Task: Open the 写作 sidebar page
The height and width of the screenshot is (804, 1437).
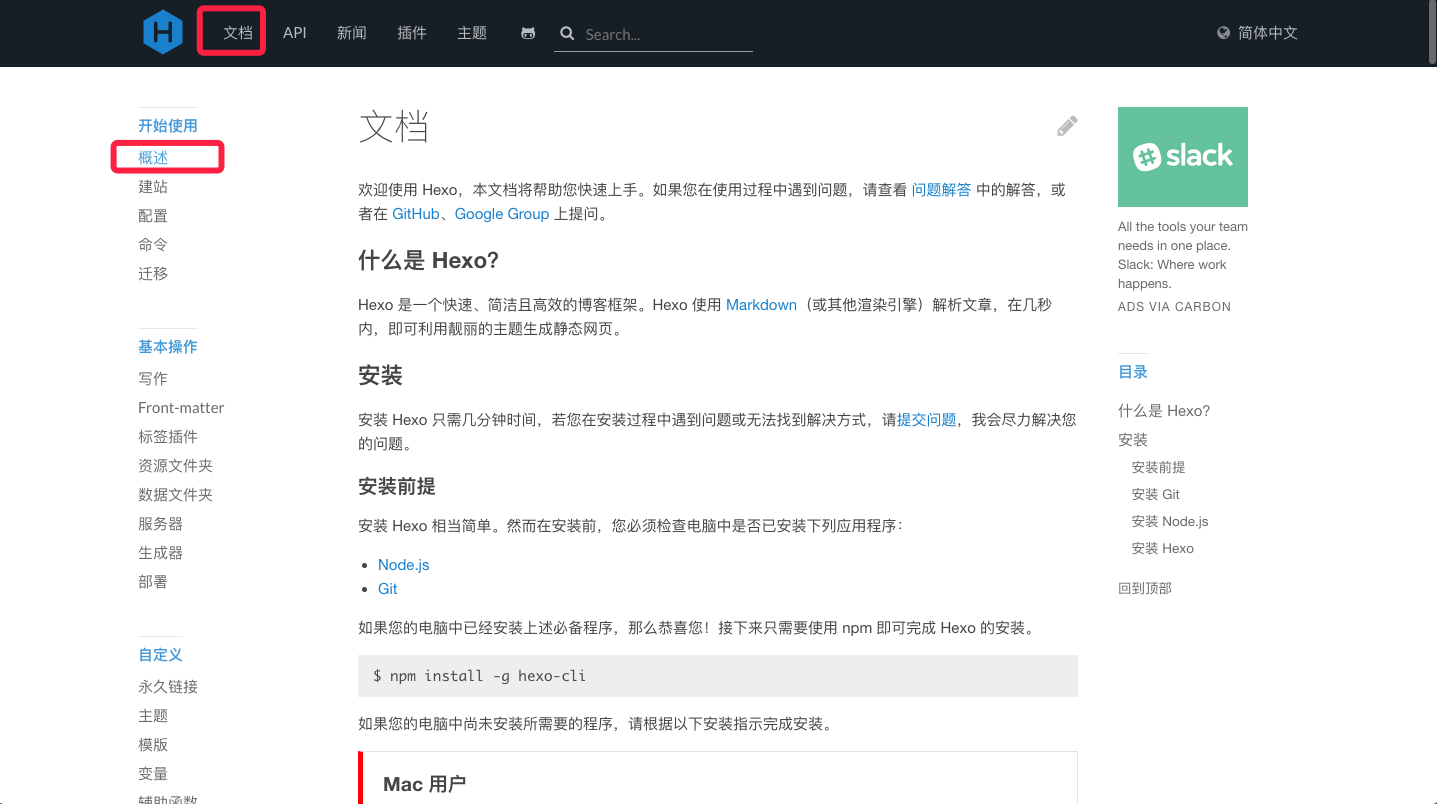Action: 153,378
